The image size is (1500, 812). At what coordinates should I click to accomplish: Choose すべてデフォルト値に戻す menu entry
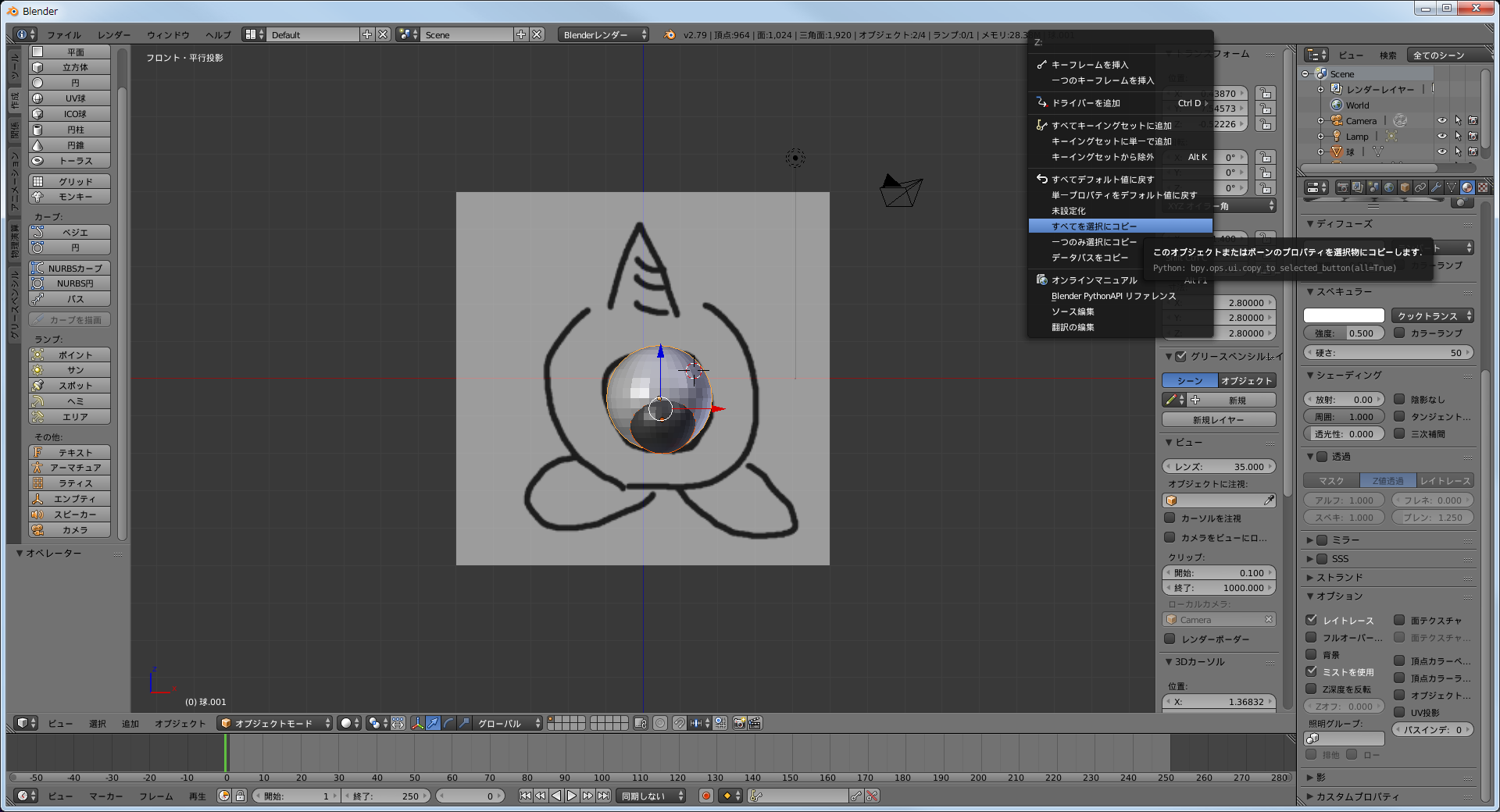(x=1120, y=180)
